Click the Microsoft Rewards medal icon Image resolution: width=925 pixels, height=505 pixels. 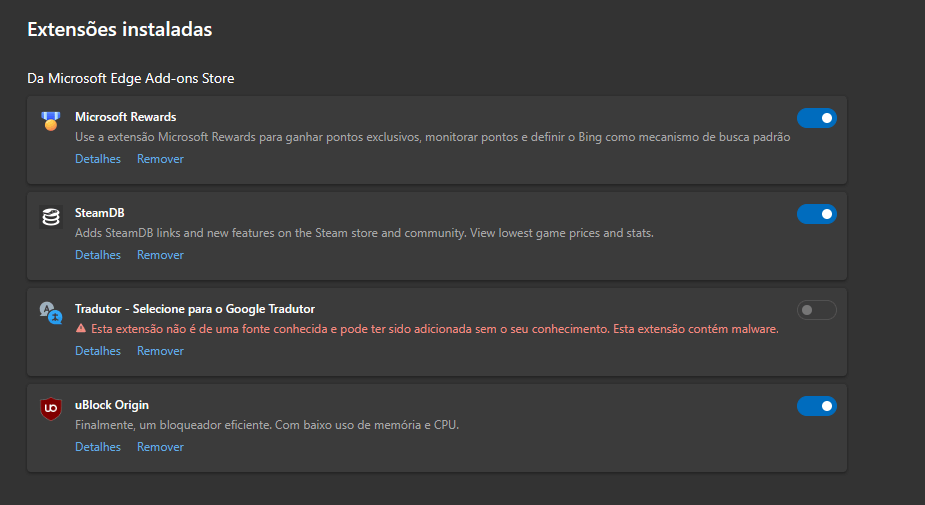pos(51,121)
